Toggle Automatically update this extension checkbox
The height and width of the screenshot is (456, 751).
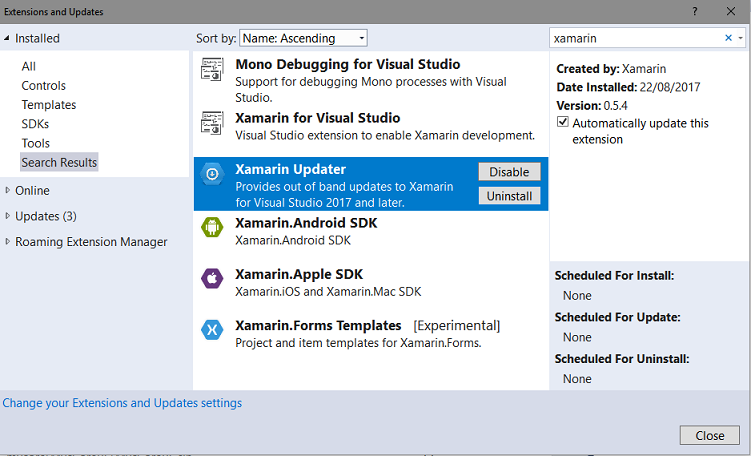[x=563, y=122]
